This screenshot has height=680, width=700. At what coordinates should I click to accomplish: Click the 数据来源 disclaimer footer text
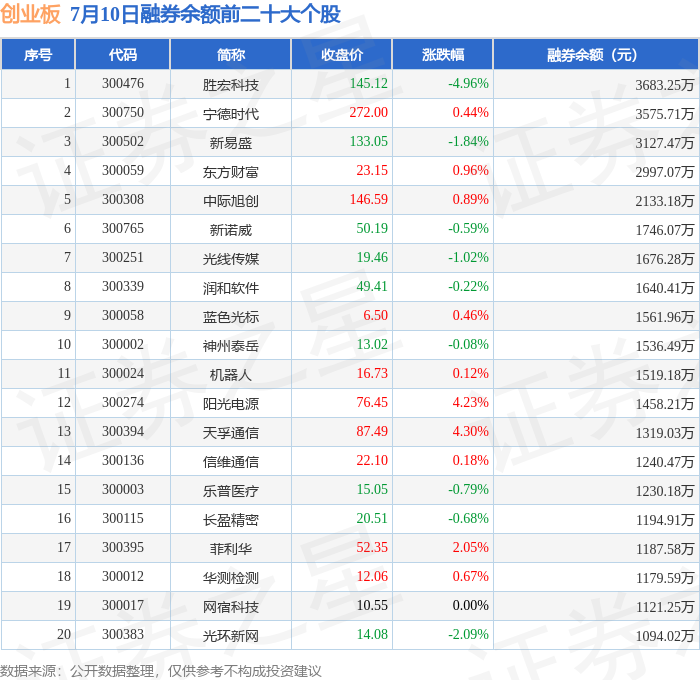click(161, 671)
